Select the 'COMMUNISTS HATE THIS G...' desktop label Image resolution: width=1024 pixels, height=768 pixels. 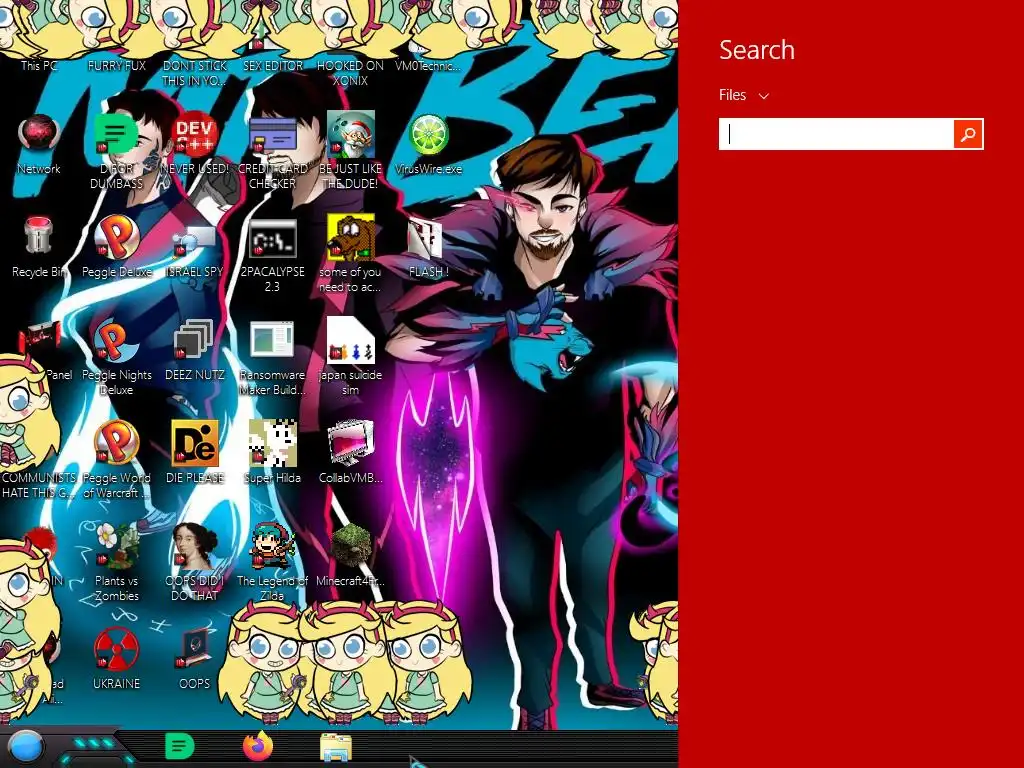(x=39, y=485)
